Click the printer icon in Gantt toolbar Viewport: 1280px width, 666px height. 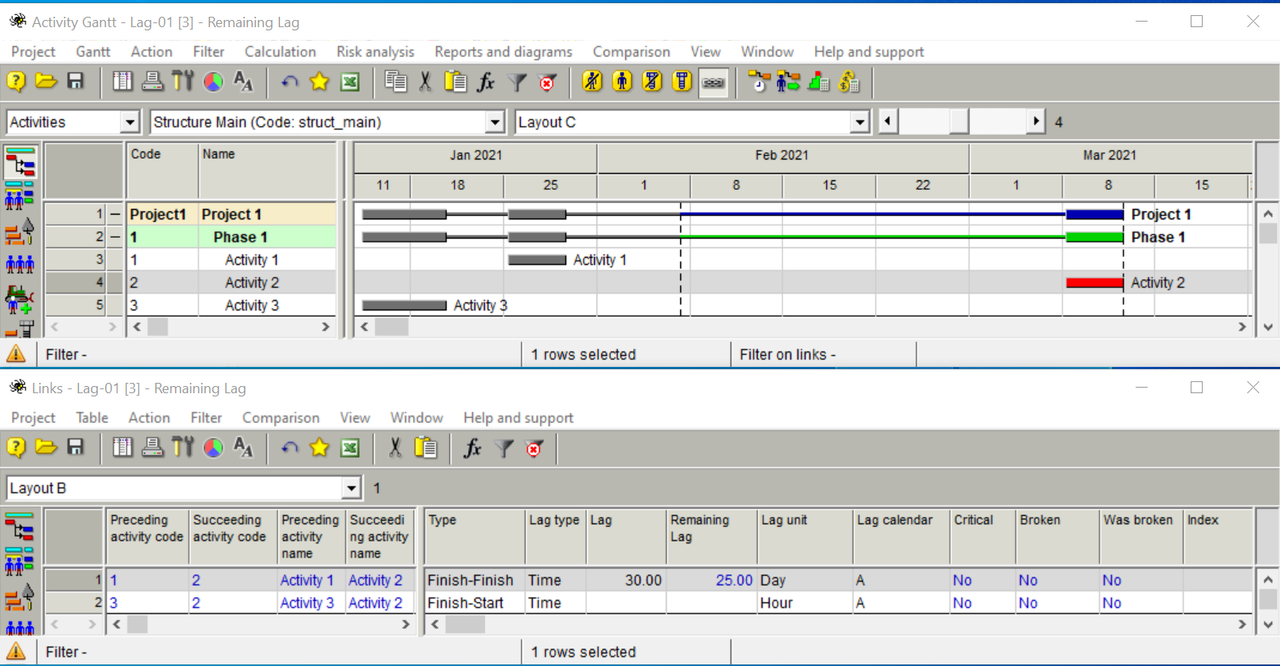click(x=152, y=82)
